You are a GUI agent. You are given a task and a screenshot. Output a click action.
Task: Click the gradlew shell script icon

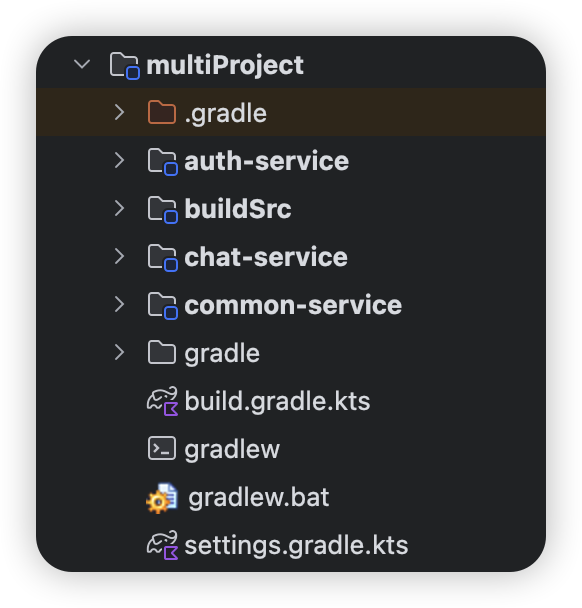point(162,449)
